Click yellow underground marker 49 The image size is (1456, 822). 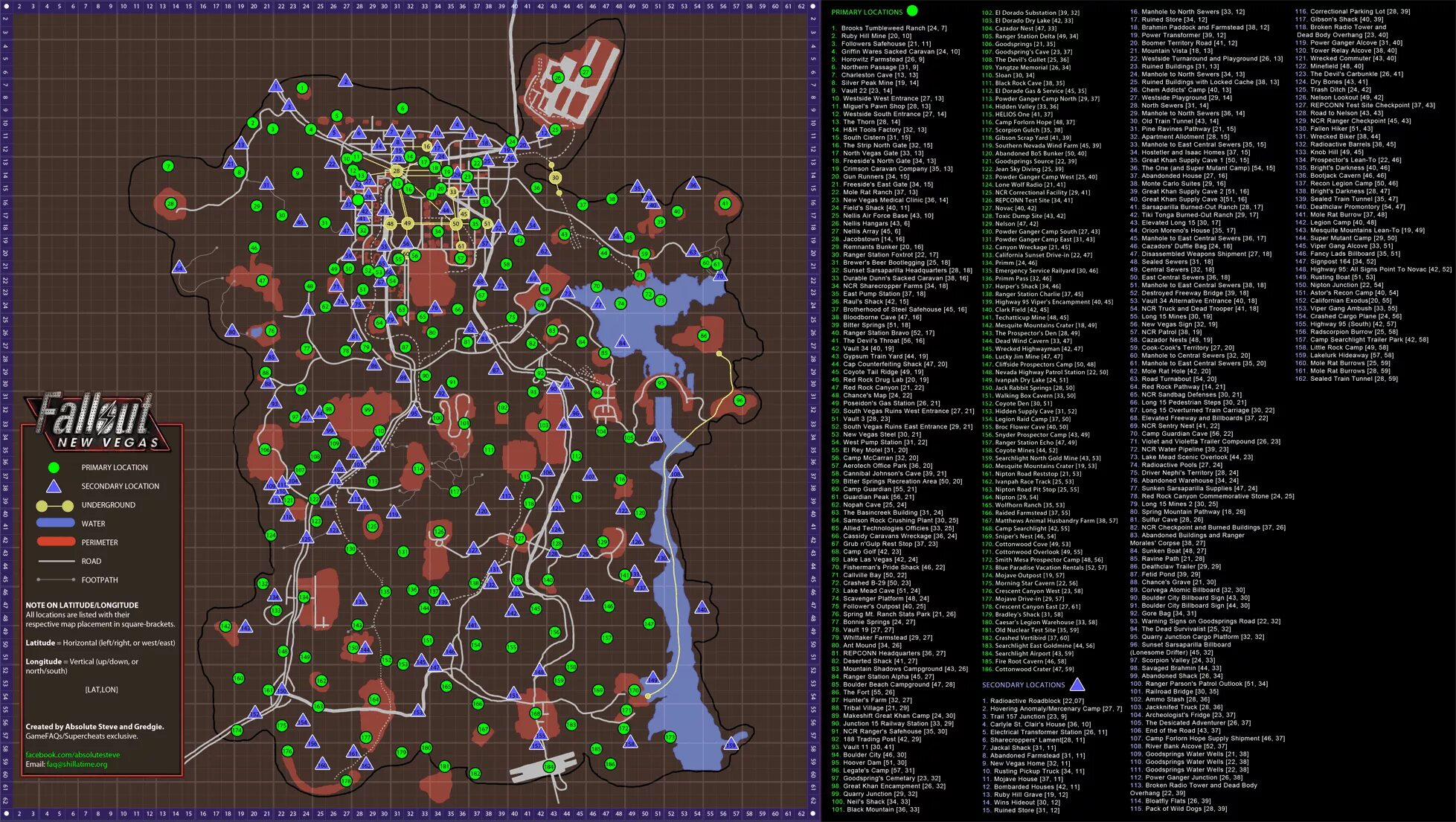point(407,223)
